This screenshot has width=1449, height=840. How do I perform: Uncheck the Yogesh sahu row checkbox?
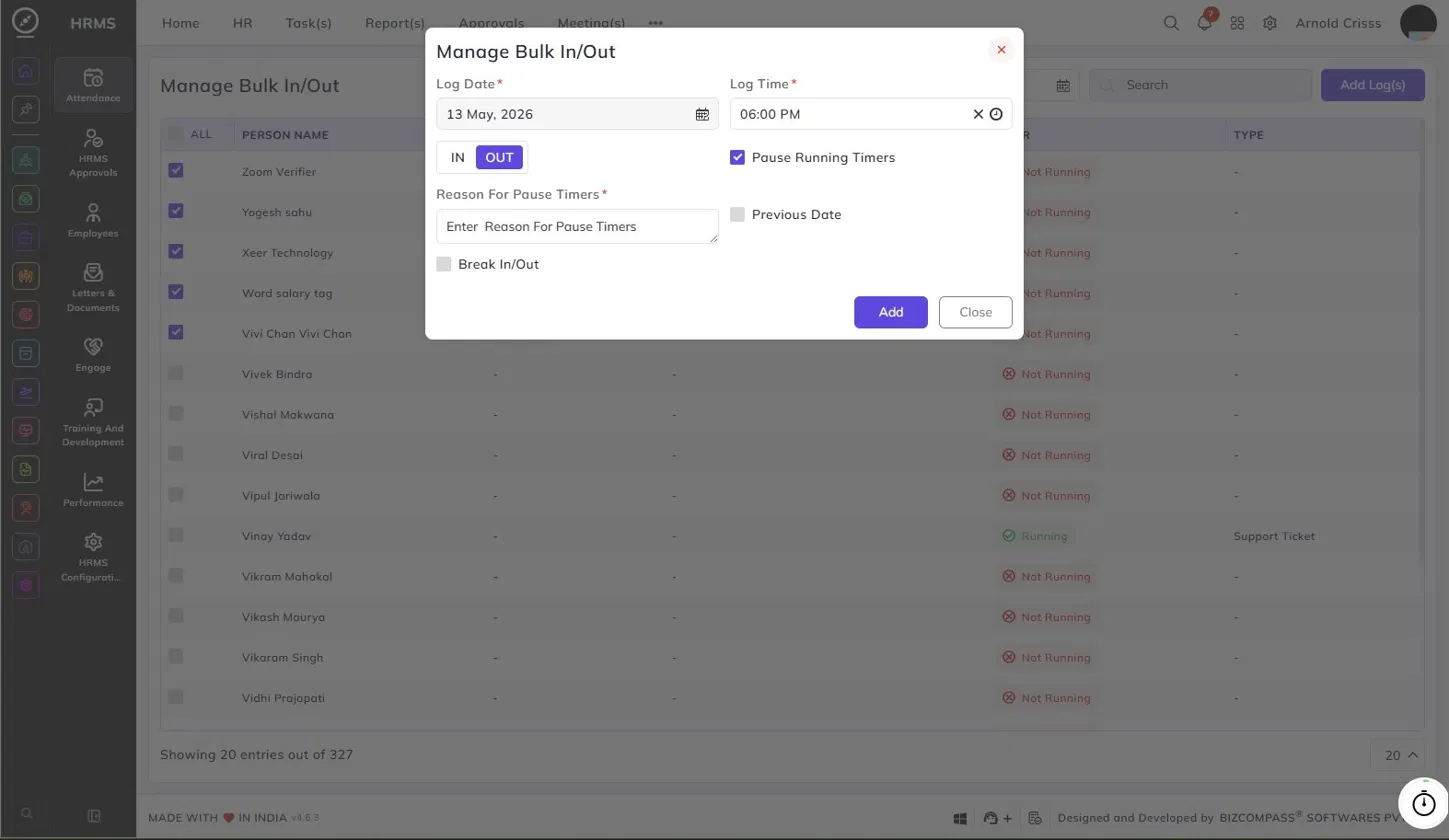176,211
